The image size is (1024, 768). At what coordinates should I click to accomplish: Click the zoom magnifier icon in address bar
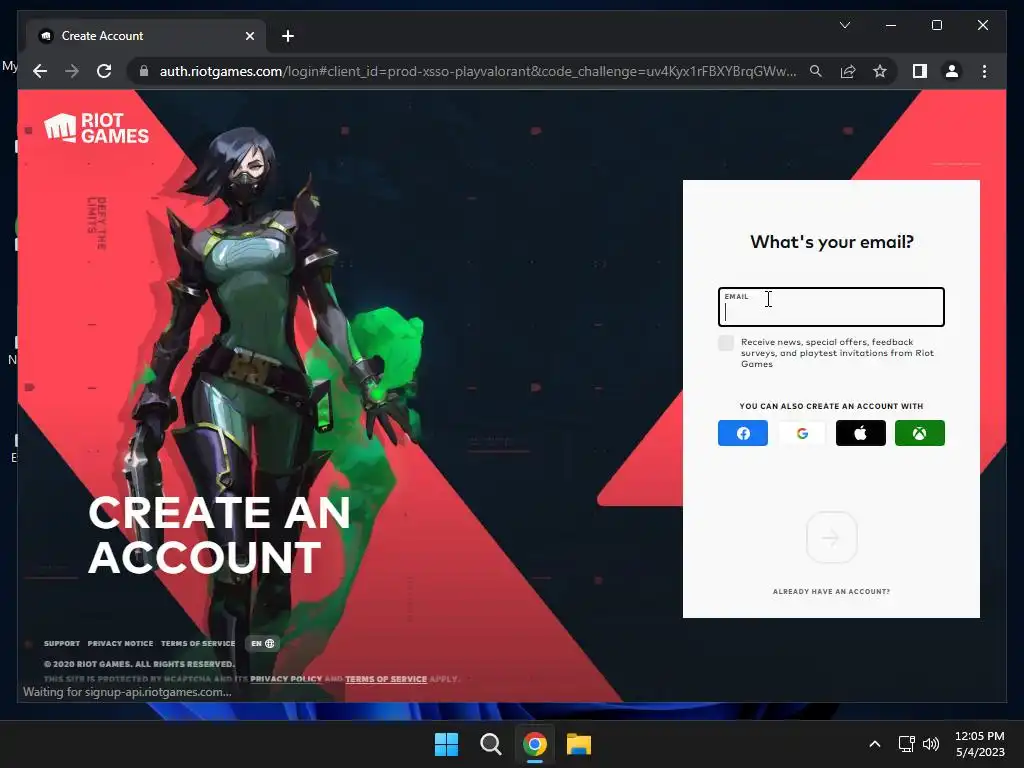[816, 71]
